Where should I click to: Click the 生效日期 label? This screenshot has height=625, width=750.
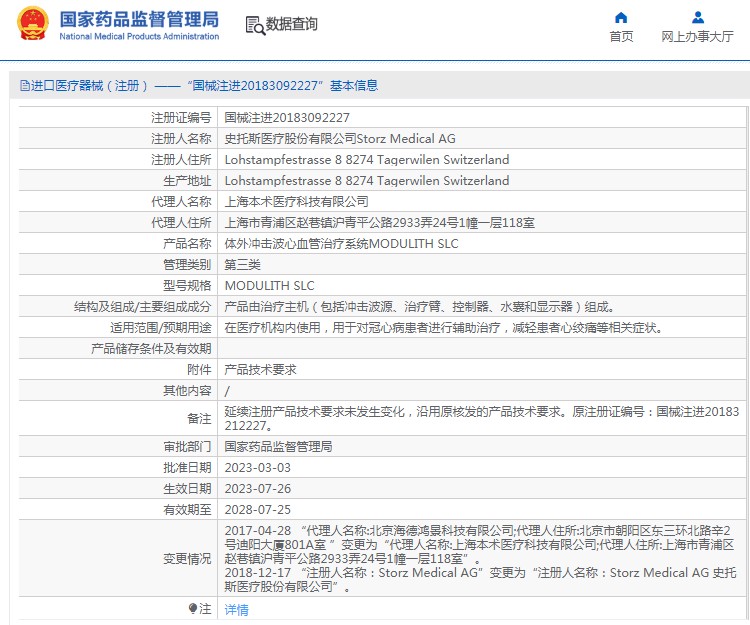(187, 489)
